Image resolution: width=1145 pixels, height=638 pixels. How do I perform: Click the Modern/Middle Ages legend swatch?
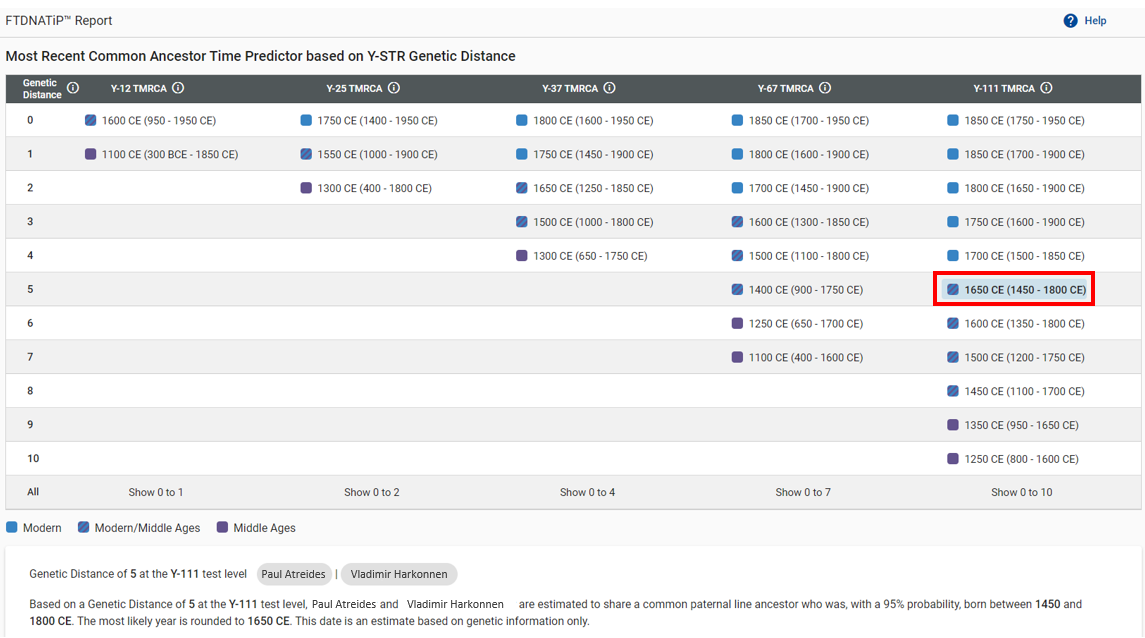tap(84, 527)
